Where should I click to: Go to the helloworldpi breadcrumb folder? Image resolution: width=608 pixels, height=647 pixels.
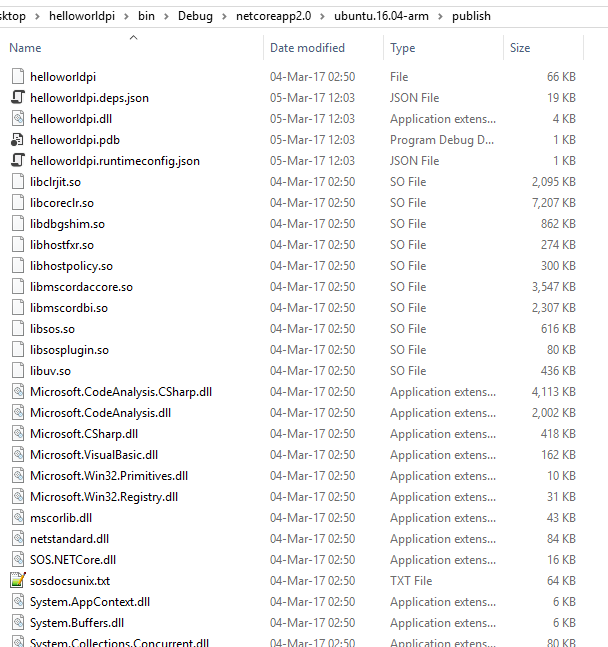coord(82,16)
